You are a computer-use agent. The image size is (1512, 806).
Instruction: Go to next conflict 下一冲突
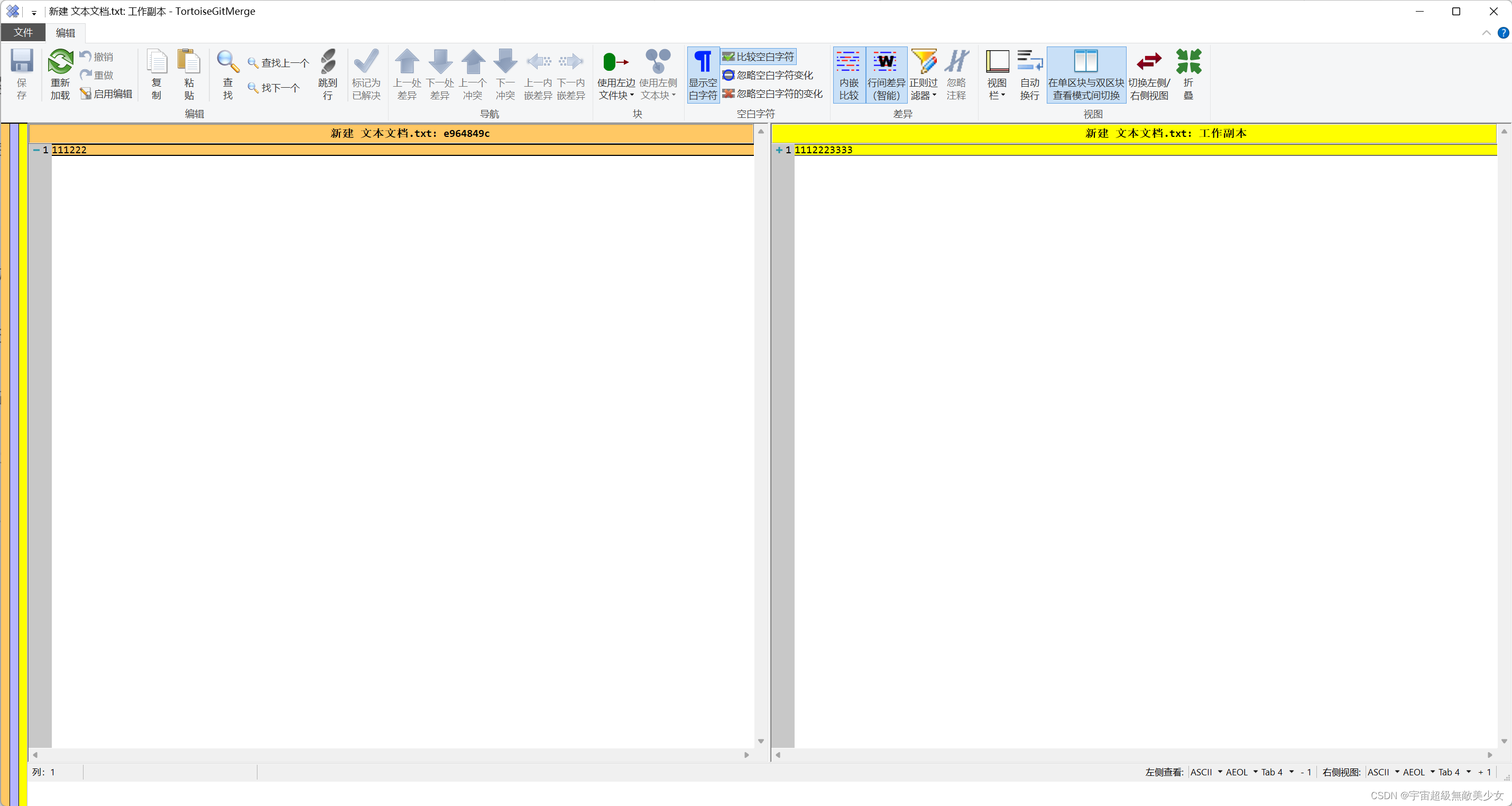coord(505,75)
